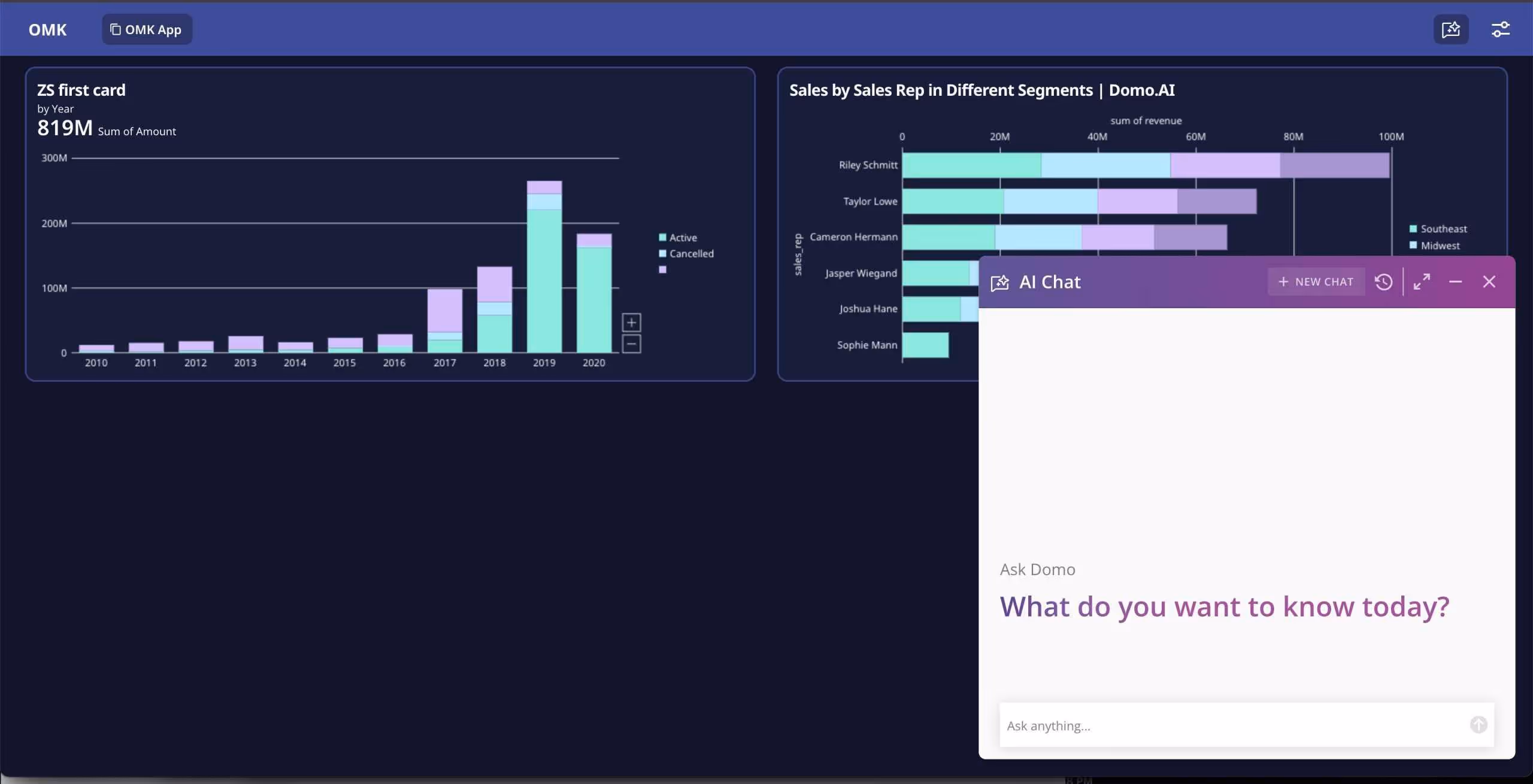This screenshot has width=1533, height=784.
Task: Expand the AI Chat panel to fullscreen
Action: pos(1422,282)
